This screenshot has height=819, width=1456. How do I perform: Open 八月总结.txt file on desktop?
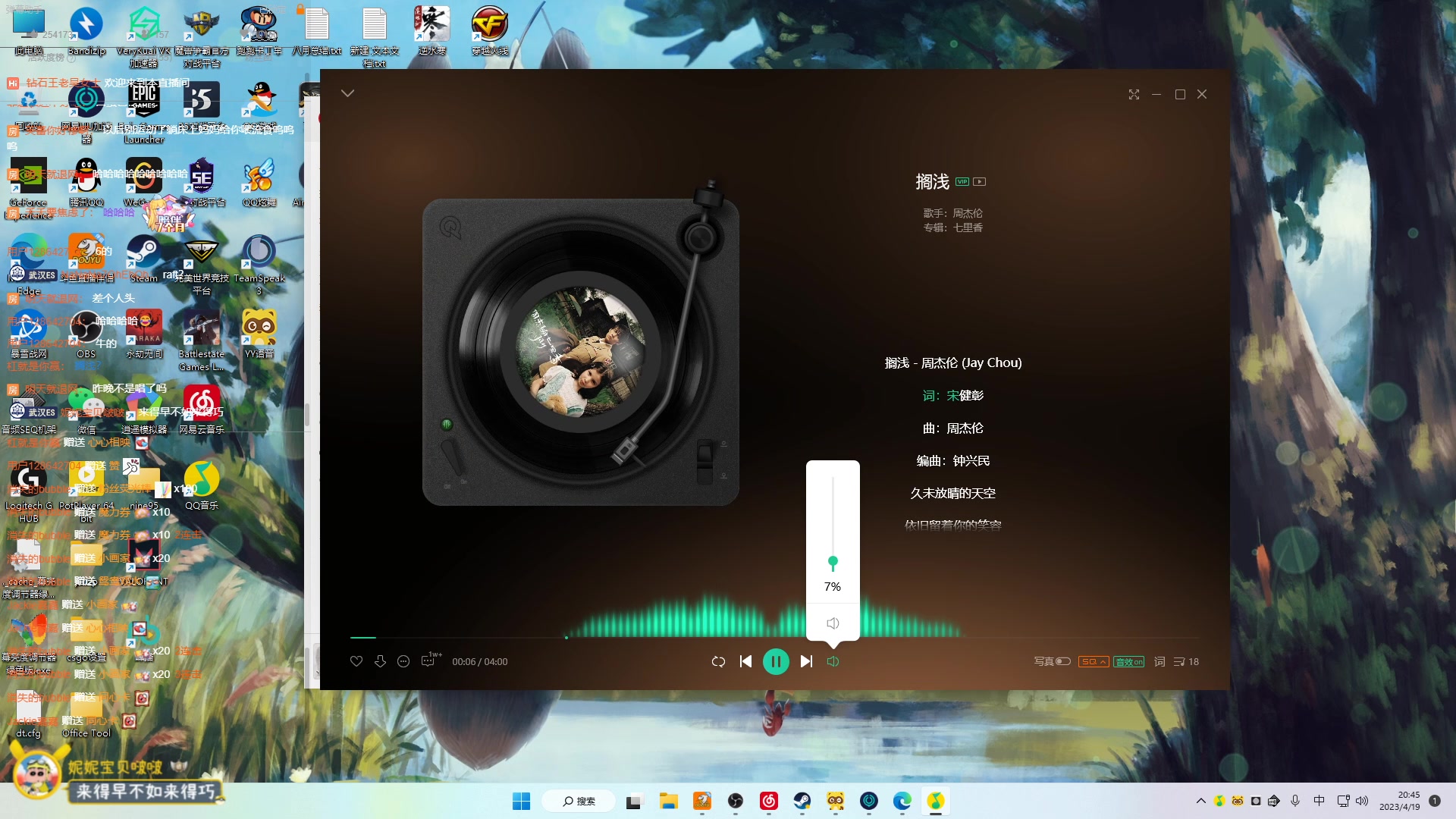click(x=317, y=30)
